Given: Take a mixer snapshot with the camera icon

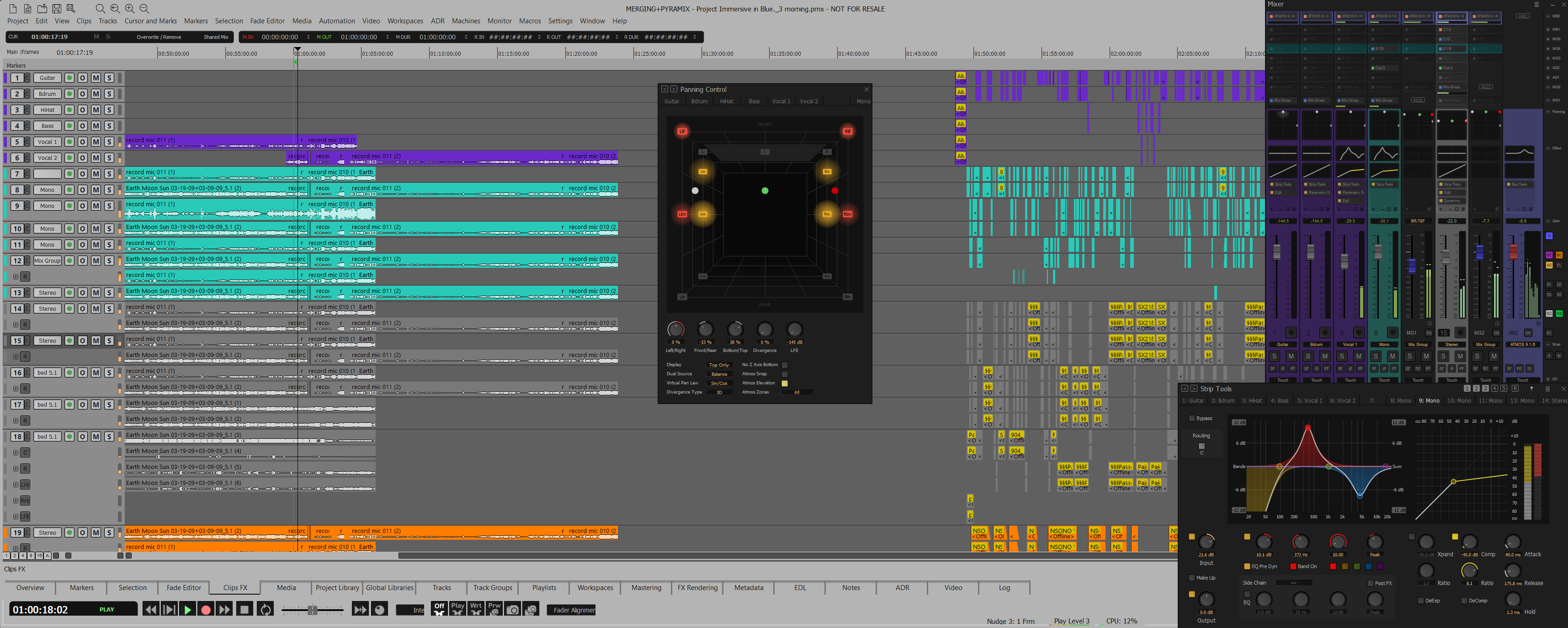Looking at the screenshot, I should pyautogui.click(x=513, y=609).
